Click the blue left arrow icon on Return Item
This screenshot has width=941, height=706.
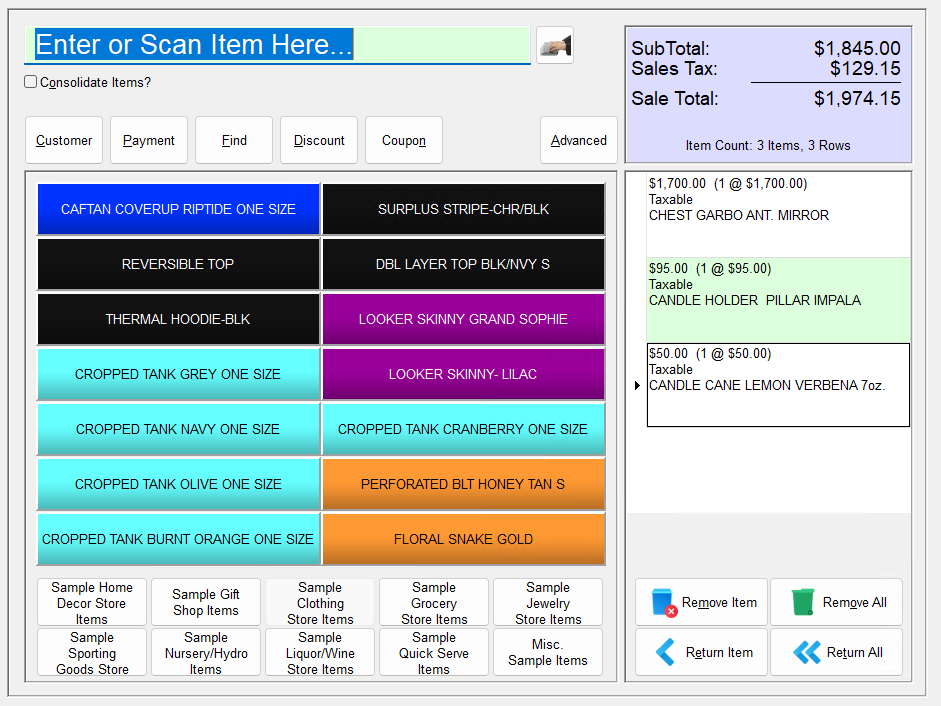click(664, 652)
